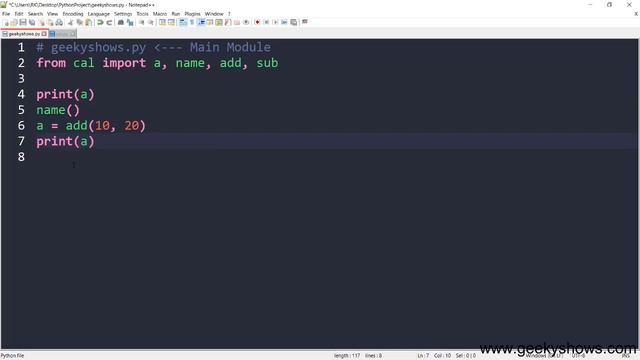Viewport: 640px width, 360px height.
Task: Select the geekyshows.py tab
Action: tap(24, 34)
